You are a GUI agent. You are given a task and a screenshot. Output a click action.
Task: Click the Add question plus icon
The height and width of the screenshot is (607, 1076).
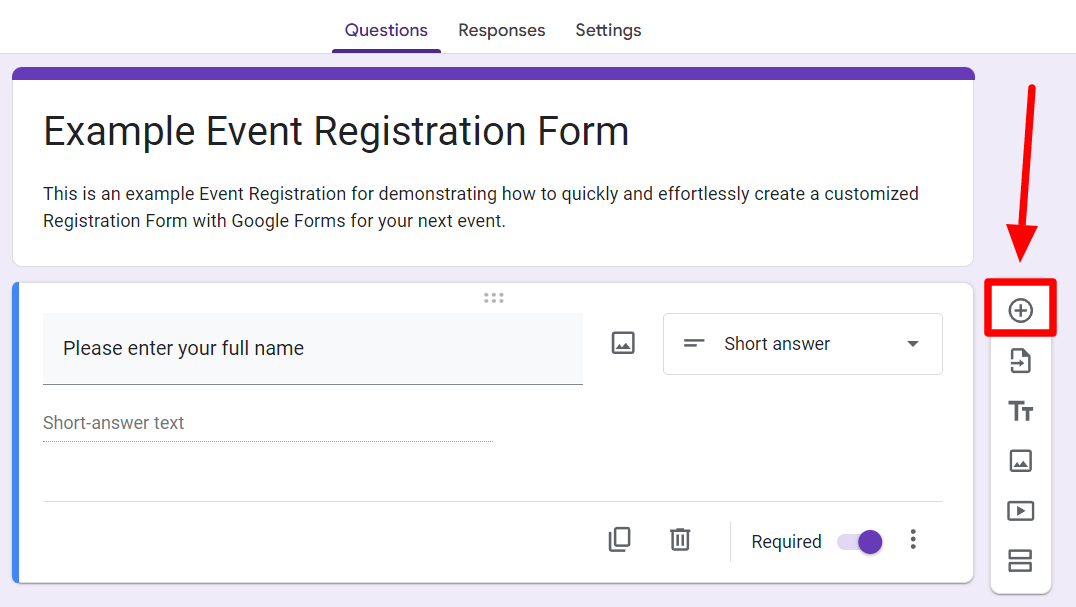click(1020, 311)
